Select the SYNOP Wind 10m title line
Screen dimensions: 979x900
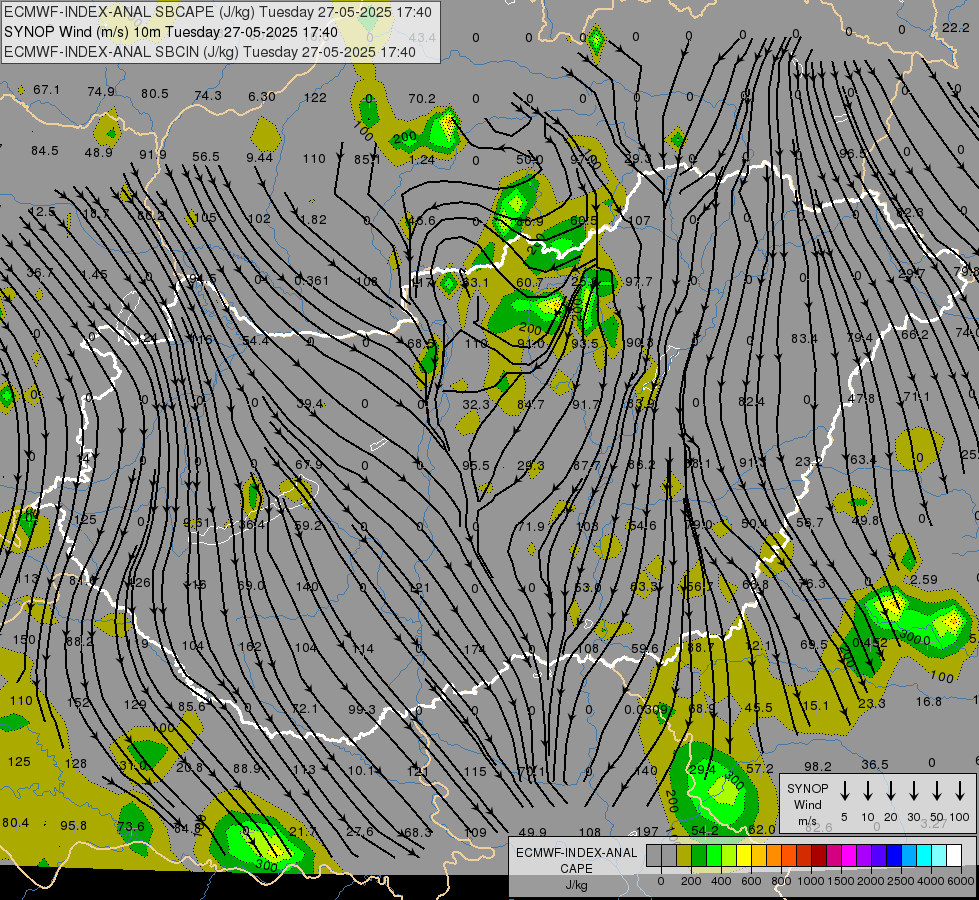pos(170,32)
